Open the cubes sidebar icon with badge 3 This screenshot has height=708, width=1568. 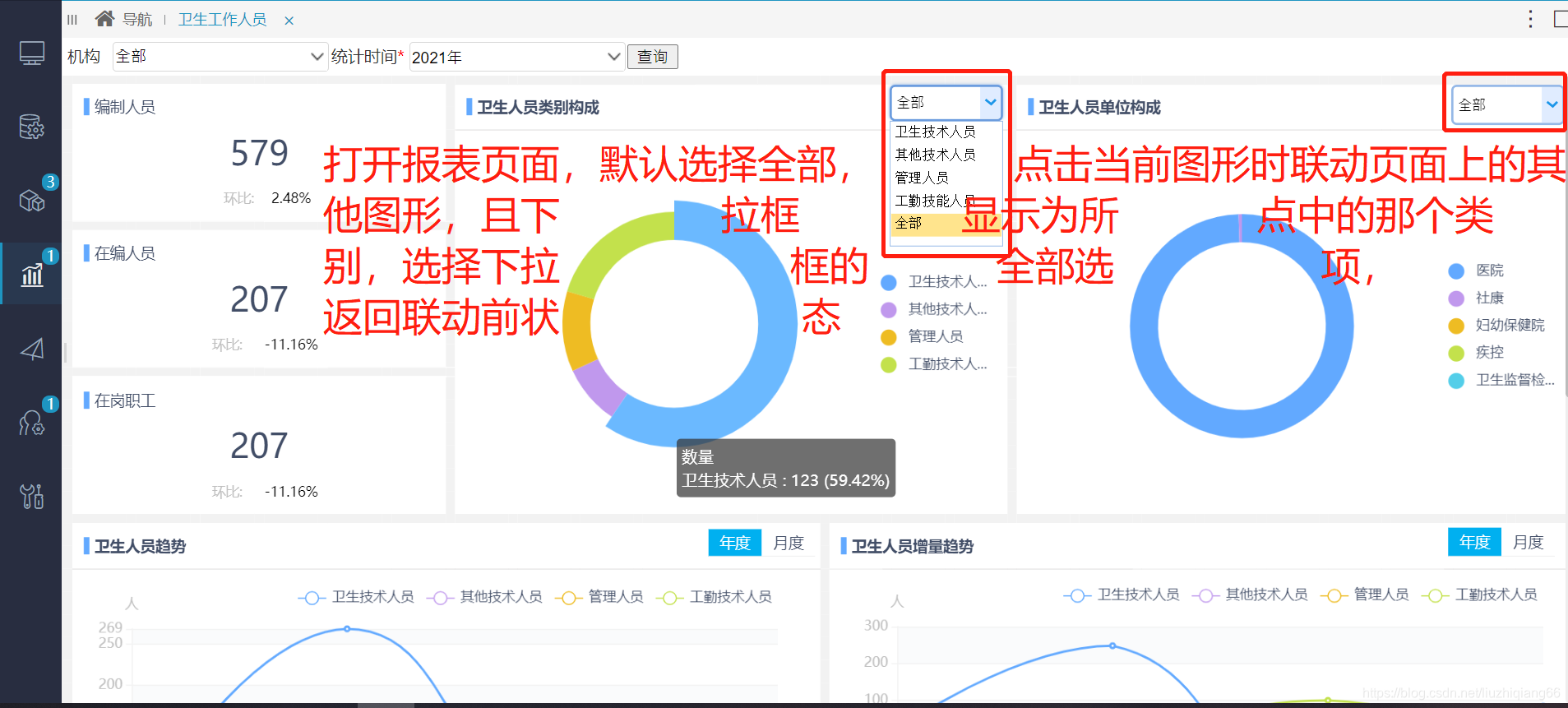[32, 200]
